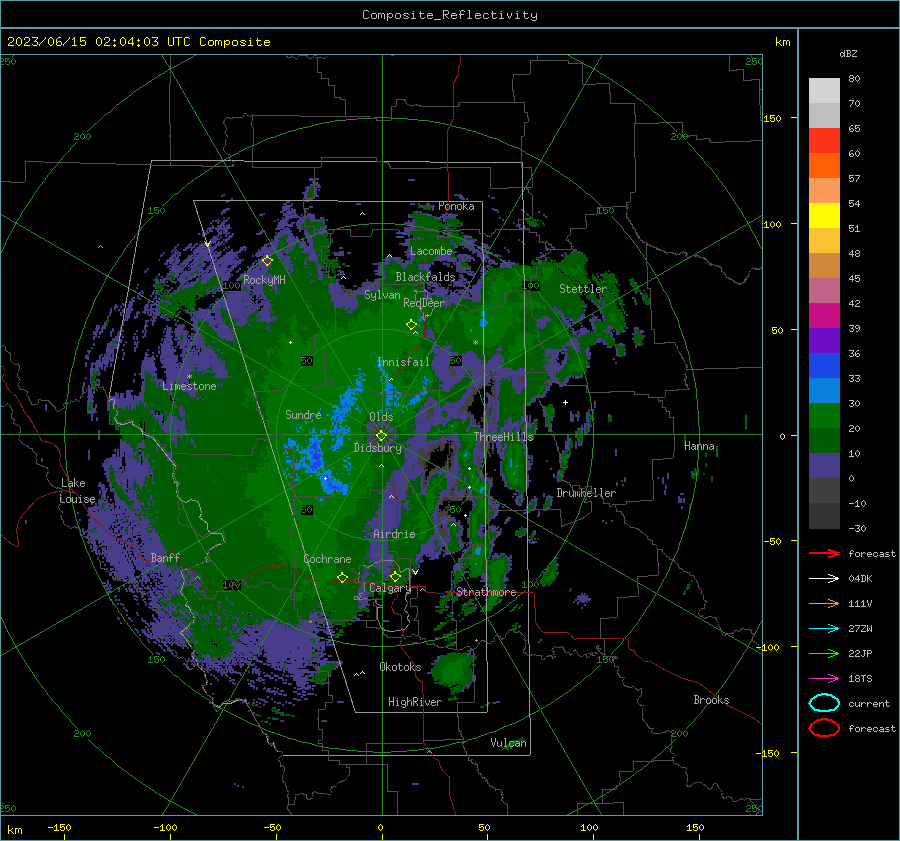This screenshot has height=841, width=900.
Task: Click the Innisfail label
Action: tap(403, 362)
